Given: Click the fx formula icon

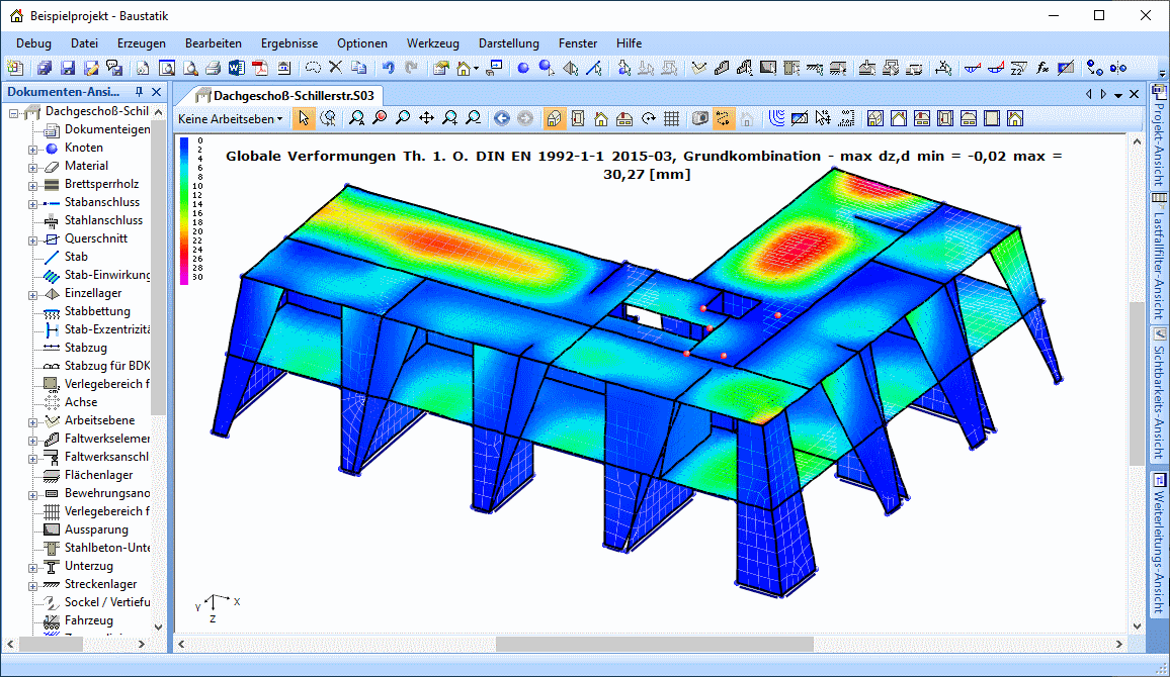Looking at the screenshot, I should point(1042,68).
